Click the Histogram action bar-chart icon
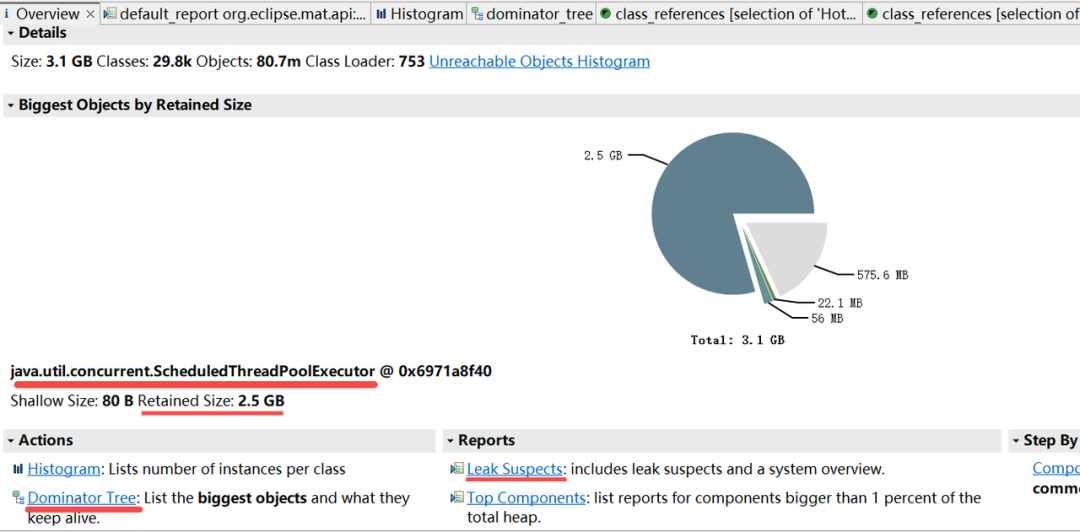 click(19, 469)
